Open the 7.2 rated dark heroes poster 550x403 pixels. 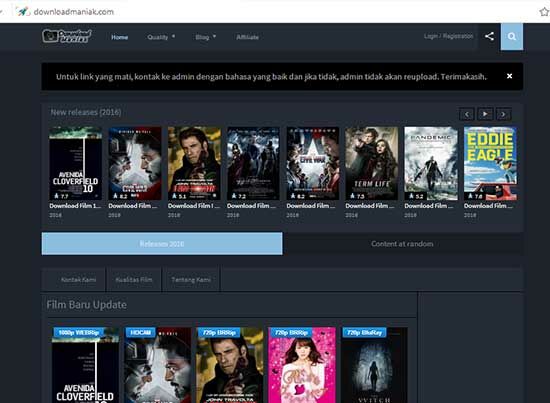(x=253, y=163)
